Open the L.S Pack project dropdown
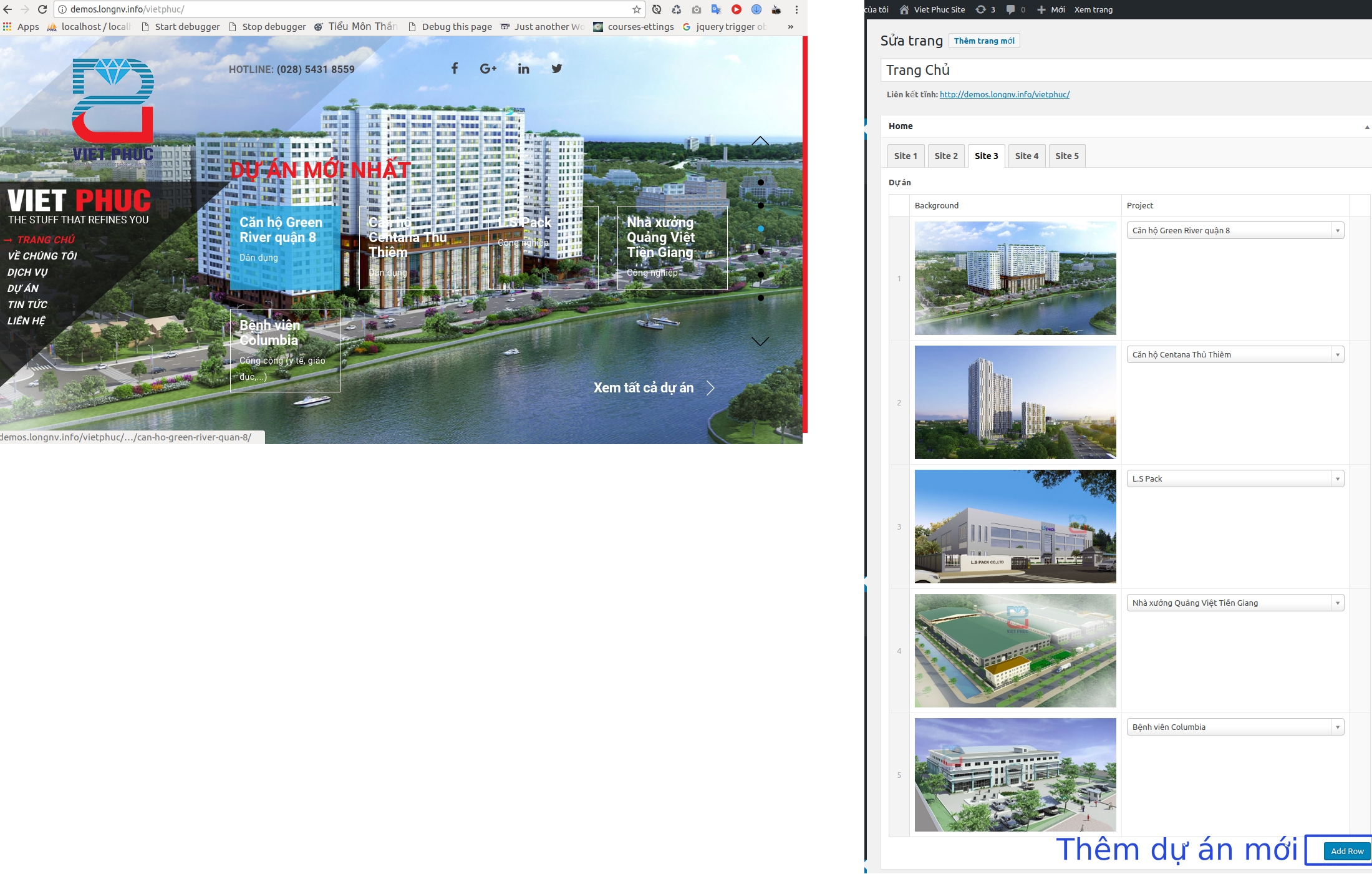 [x=1235, y=478]
